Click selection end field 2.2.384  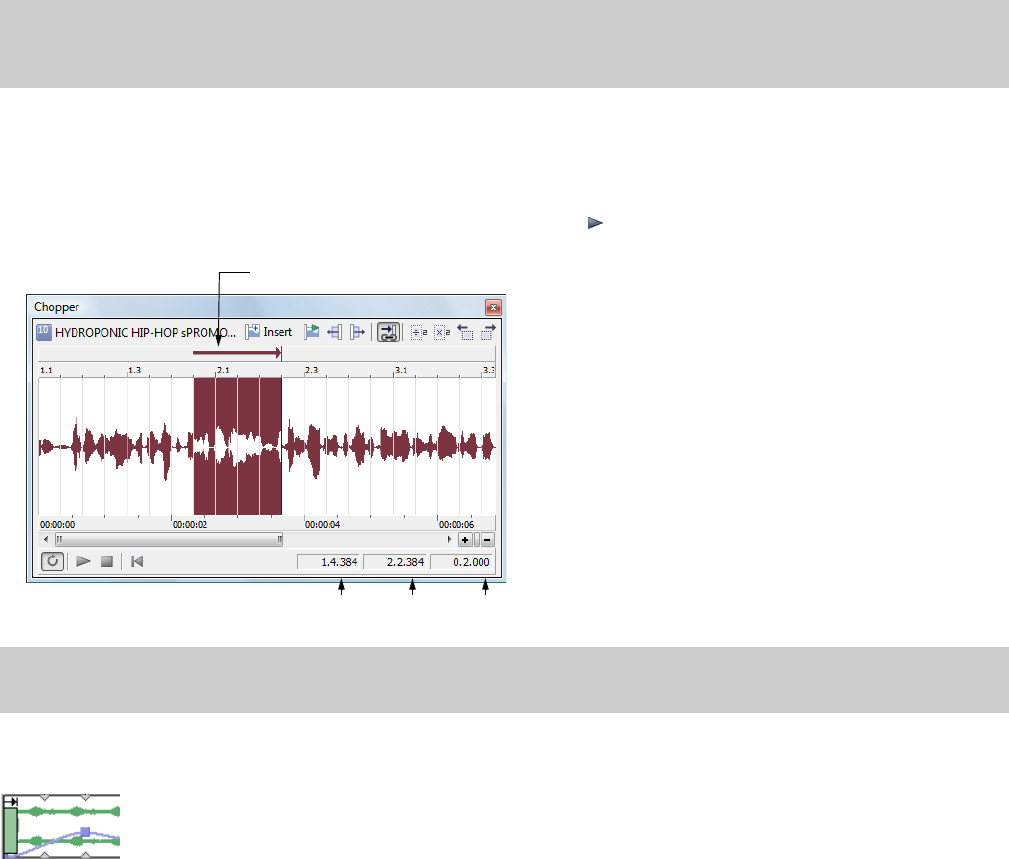[394, 562]
